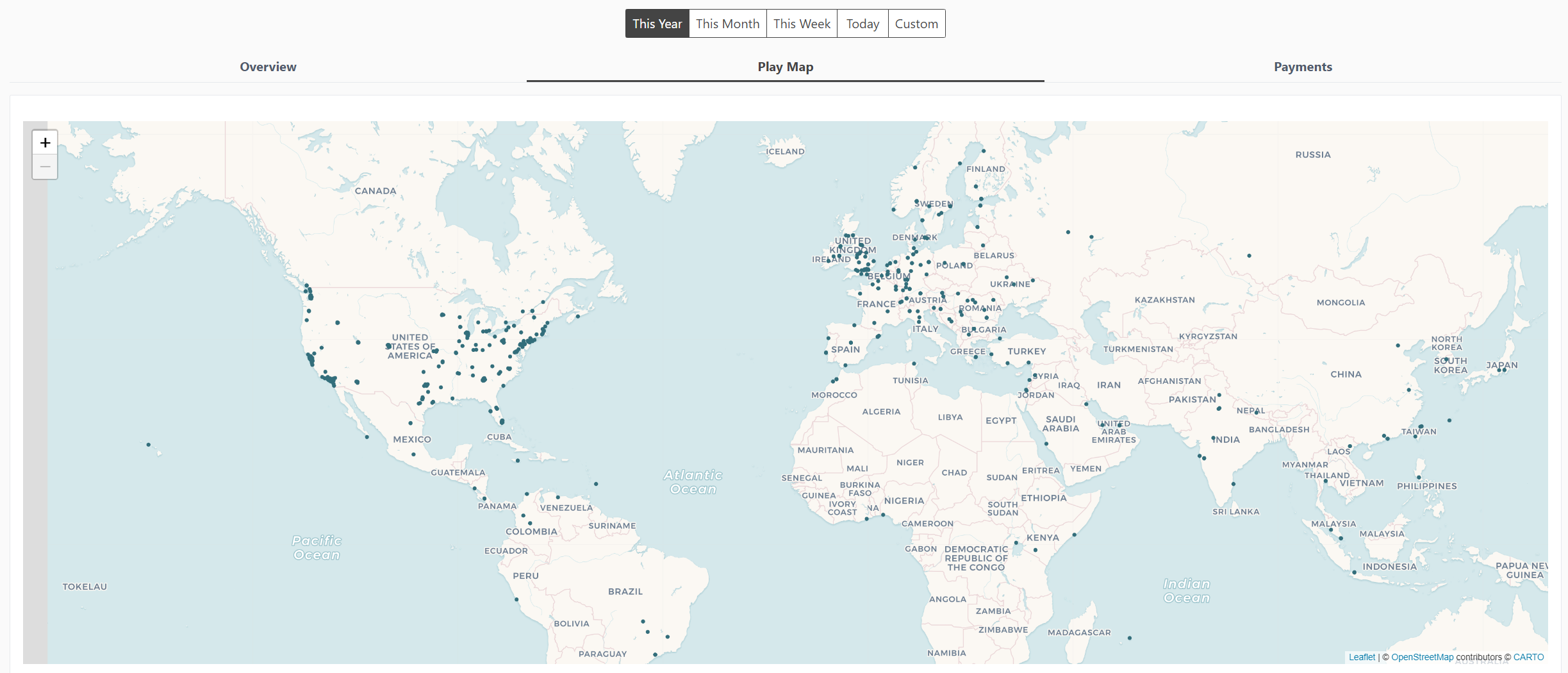This screenshot has height=673, width=1568.
Task: Click the Atlantic Ocean label
Action: coord(693,482)
